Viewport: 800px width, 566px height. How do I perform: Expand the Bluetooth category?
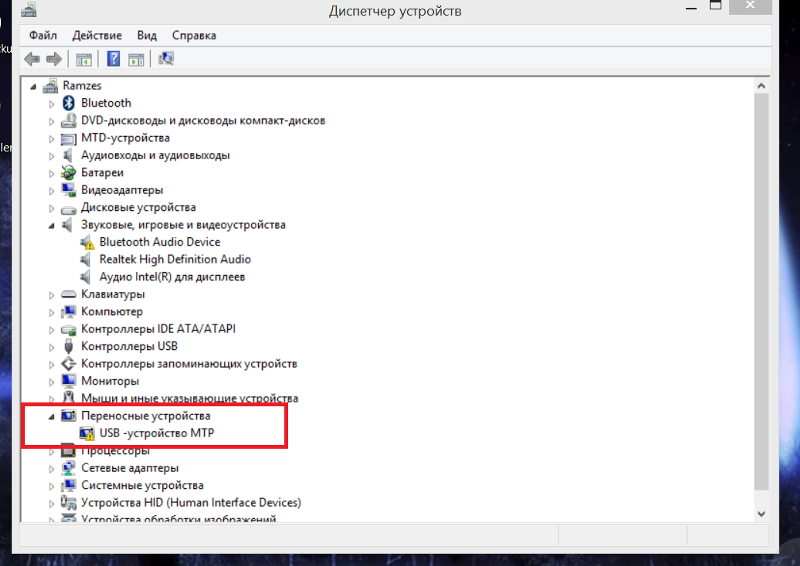click(52, 104)
